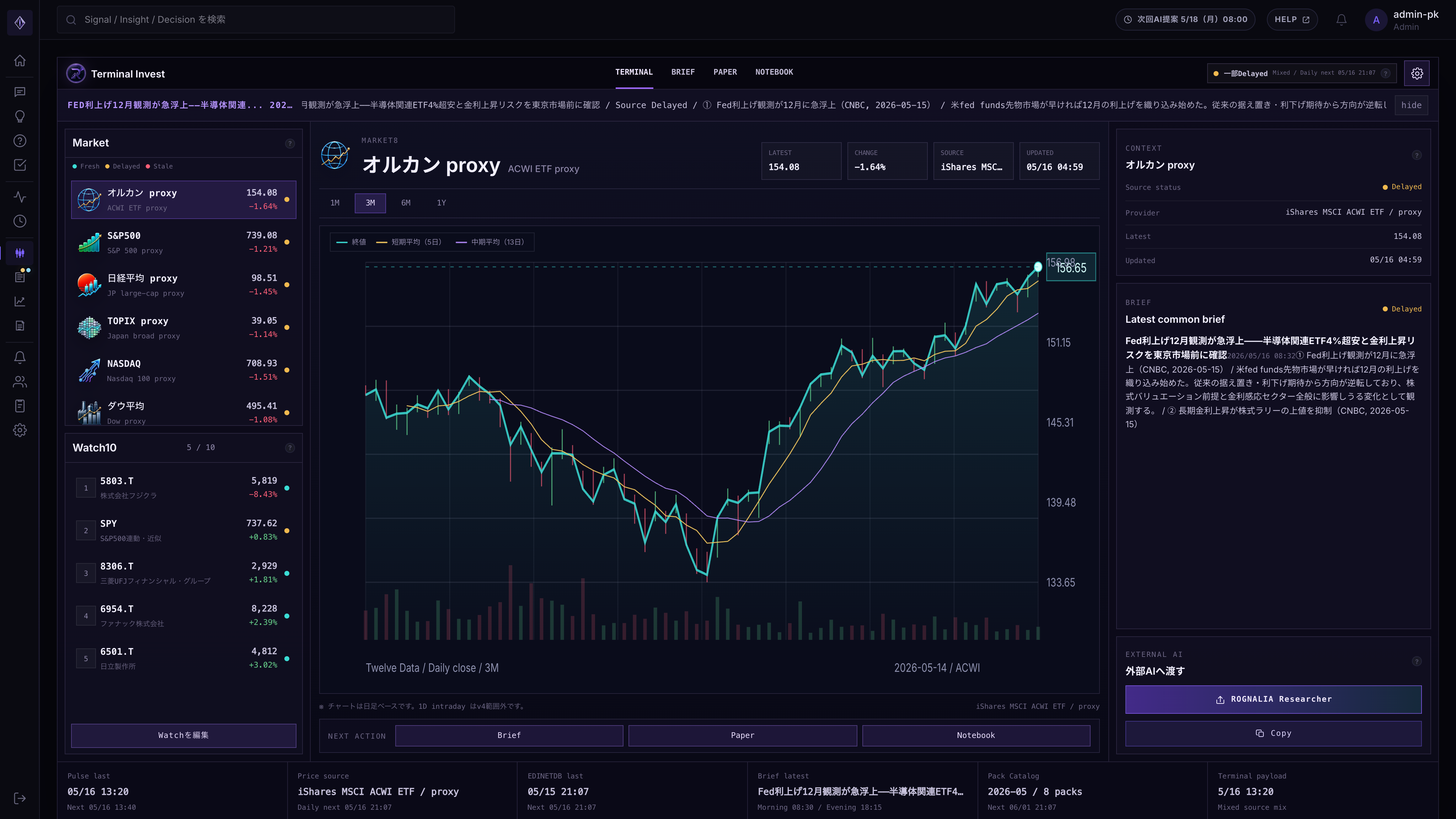Select the 6954.T watchlist row
1456x819 pixels.
(183, 616)
